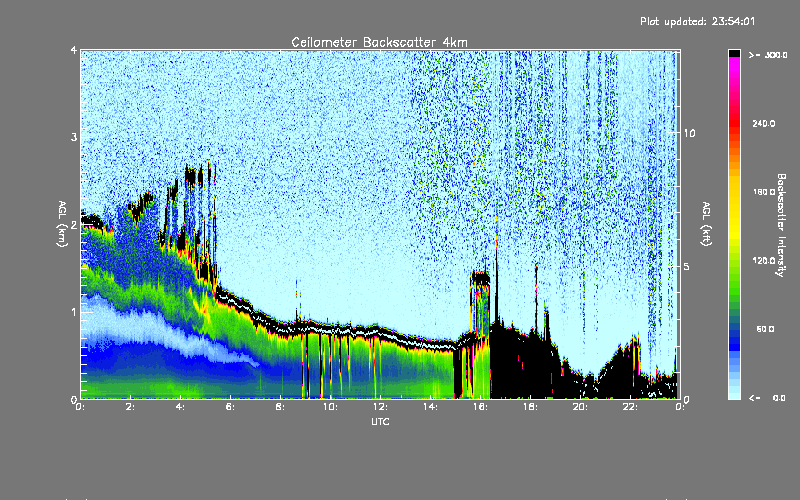Click the '240.0' colorbar label
Screen dimensions: 800x500
(764, 123)
